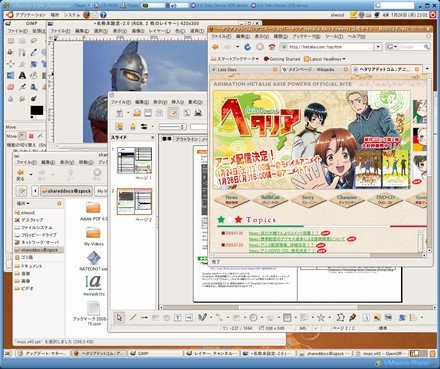Select GIMP's Rectangle Select tool
The height and width of the screenshot is (369, 440).
point(11,41)
